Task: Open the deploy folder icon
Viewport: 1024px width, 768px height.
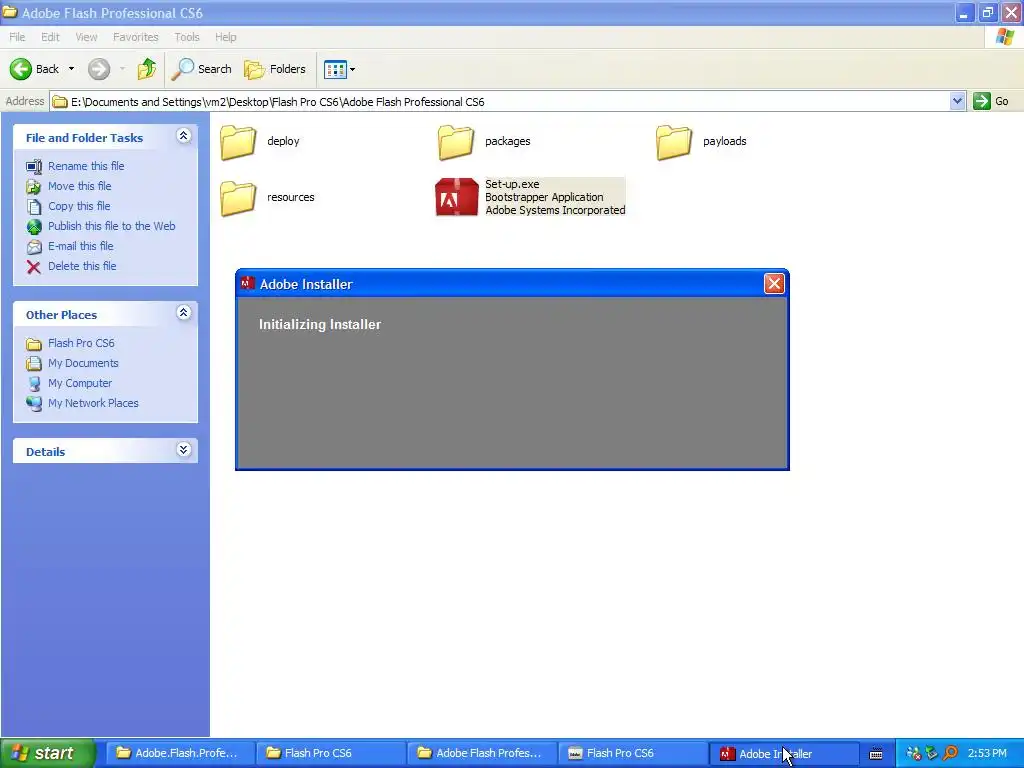Action: [238, 142]
